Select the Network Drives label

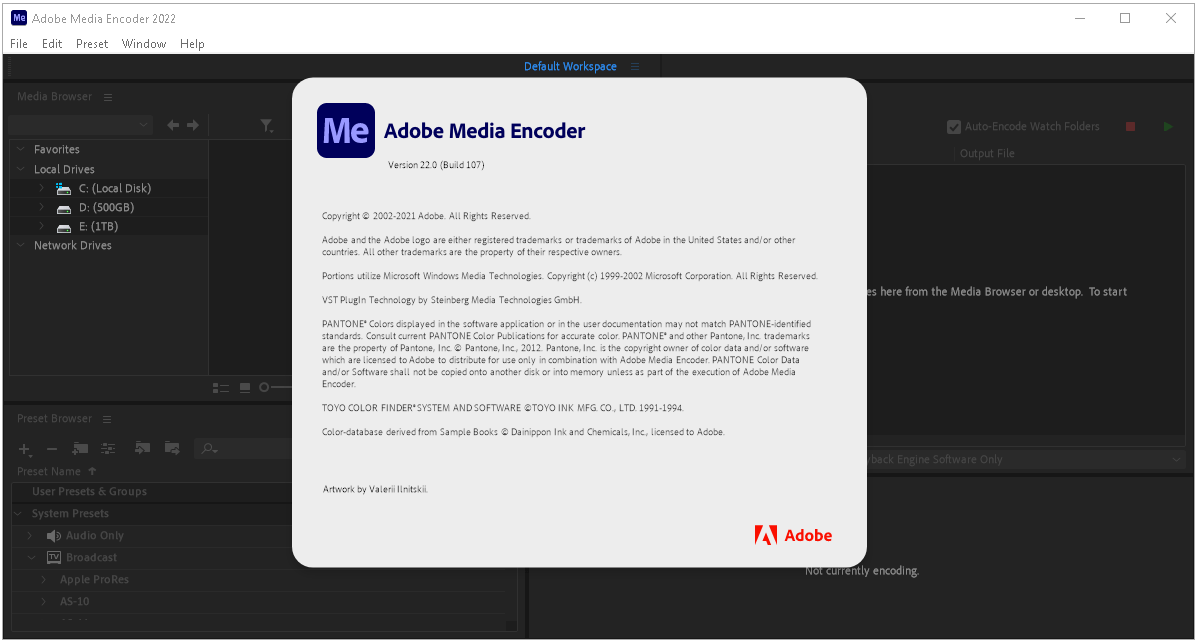coord(73,245)
